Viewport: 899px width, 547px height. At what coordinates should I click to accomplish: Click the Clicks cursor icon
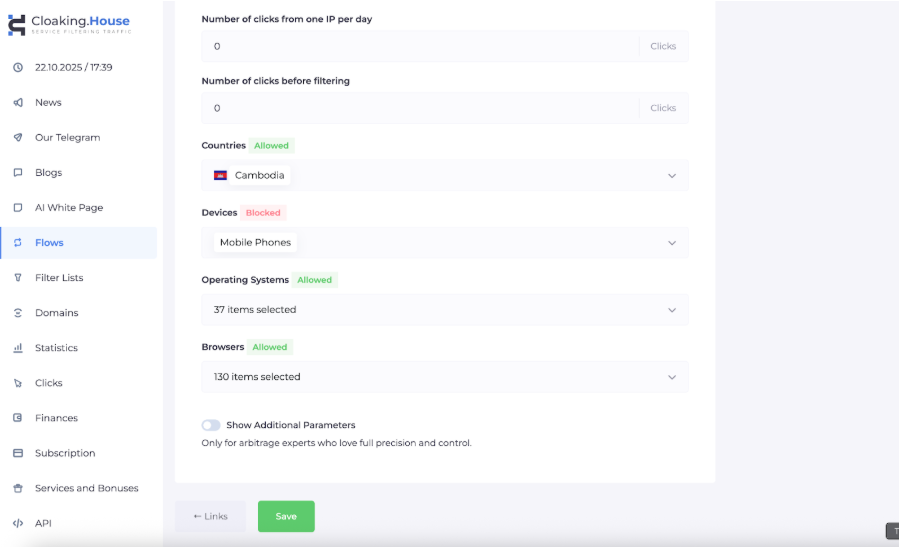pyautogui.click(x=18, y=383)
